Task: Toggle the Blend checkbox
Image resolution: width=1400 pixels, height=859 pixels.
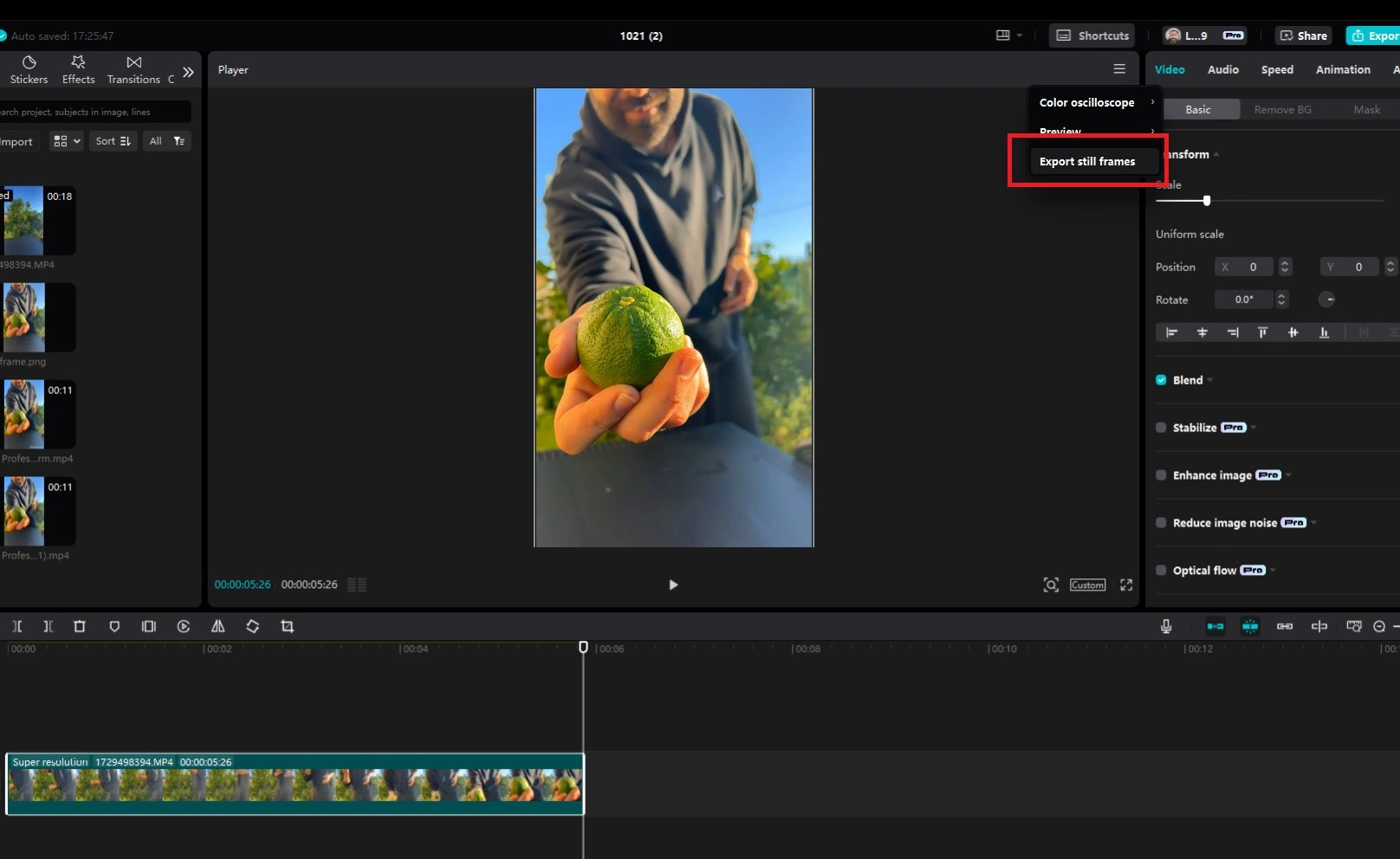Action: click(x=1161, y=380)
